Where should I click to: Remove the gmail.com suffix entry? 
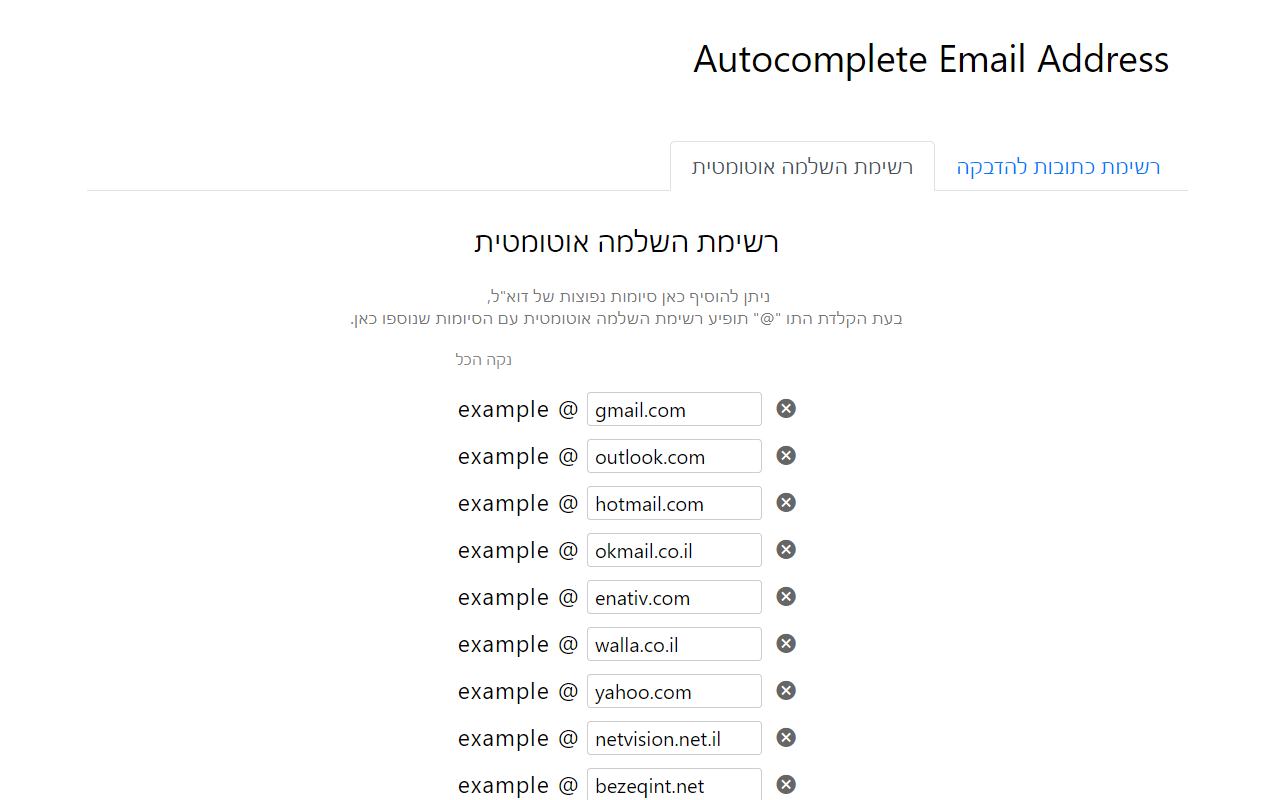point(785,408)
